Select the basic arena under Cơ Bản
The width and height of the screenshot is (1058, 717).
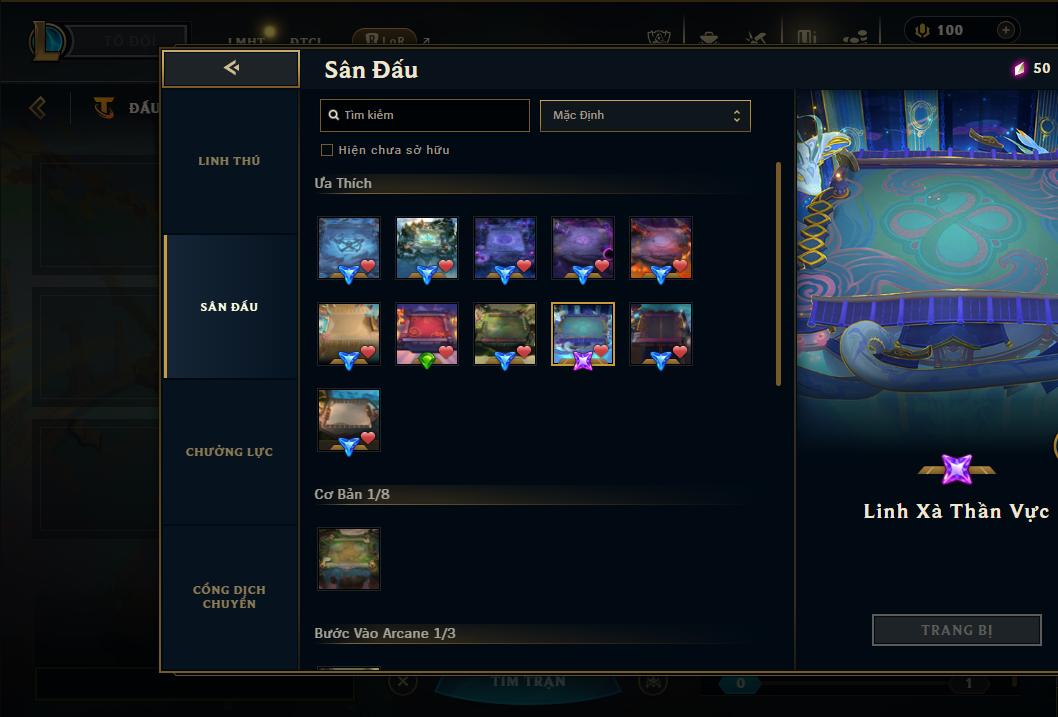click(x=349, y=558)
